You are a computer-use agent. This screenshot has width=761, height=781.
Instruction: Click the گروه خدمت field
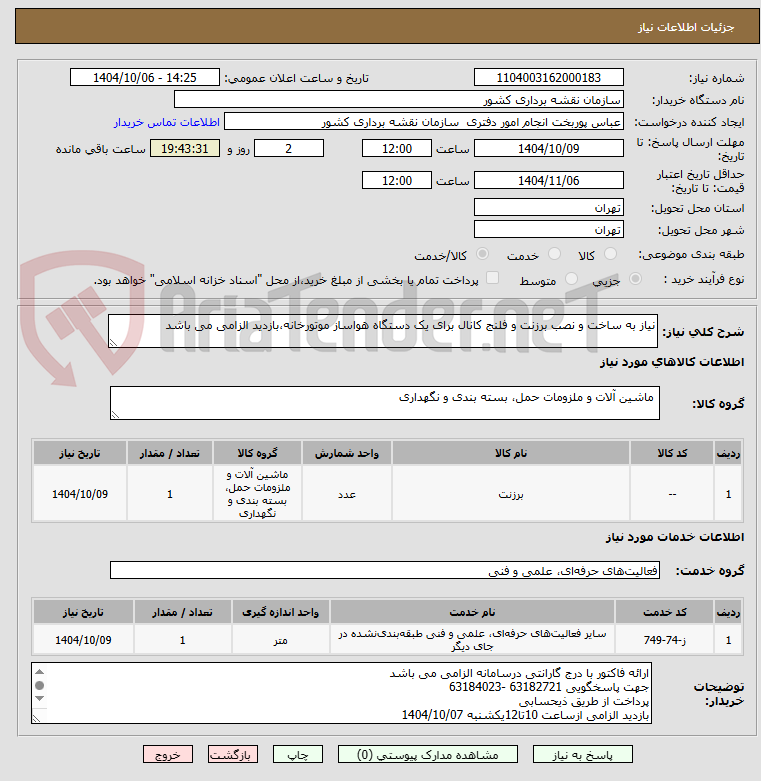384,570
